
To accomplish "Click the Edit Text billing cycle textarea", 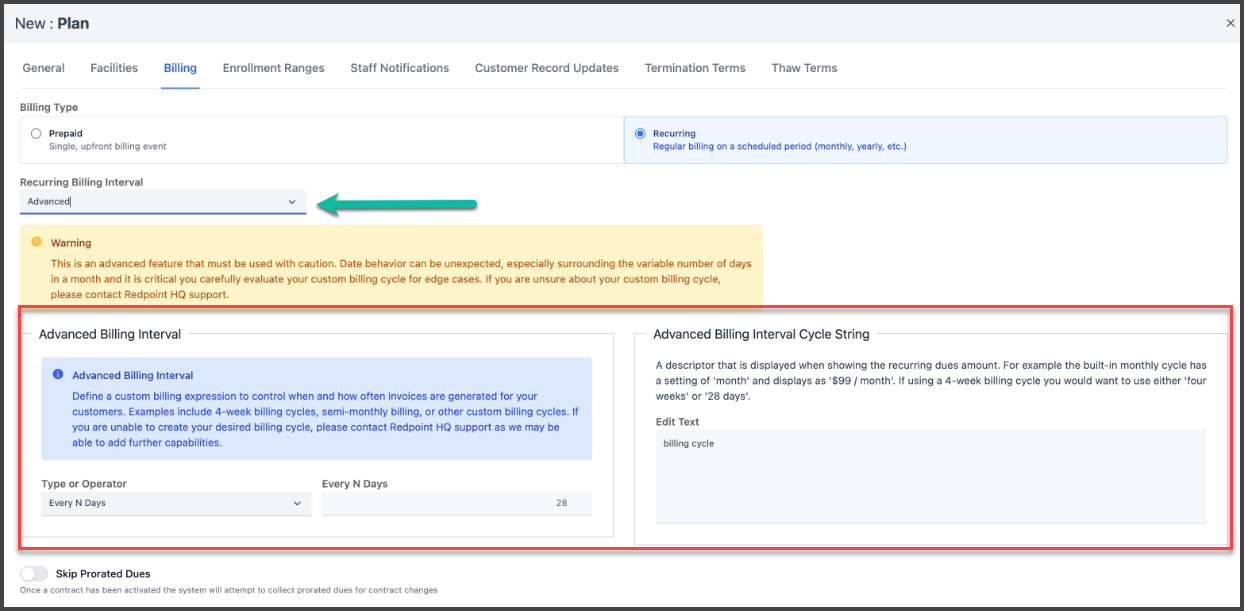I will click(x=930, y=475).
